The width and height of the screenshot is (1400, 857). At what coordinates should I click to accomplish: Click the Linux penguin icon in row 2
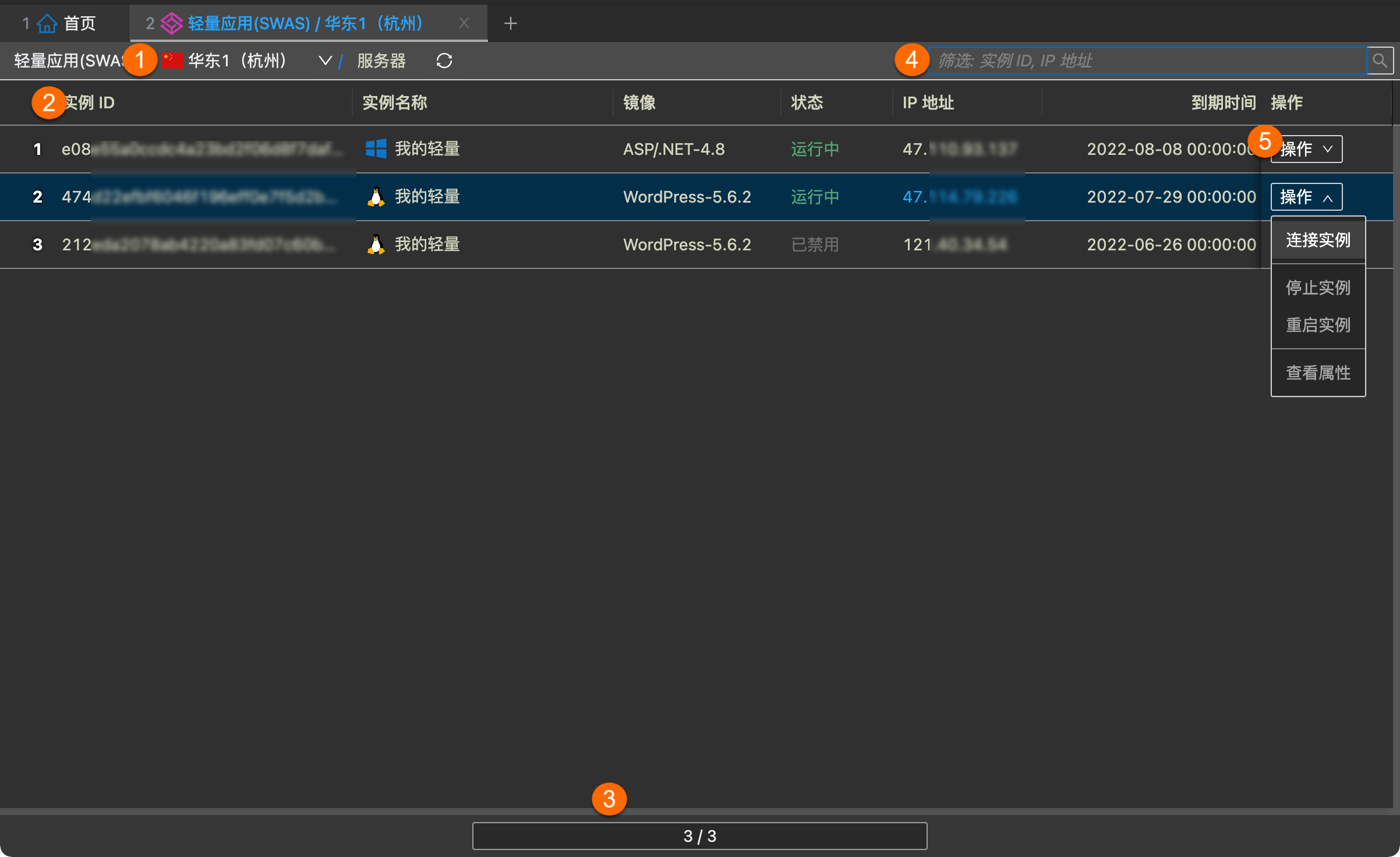pos(376,197)
